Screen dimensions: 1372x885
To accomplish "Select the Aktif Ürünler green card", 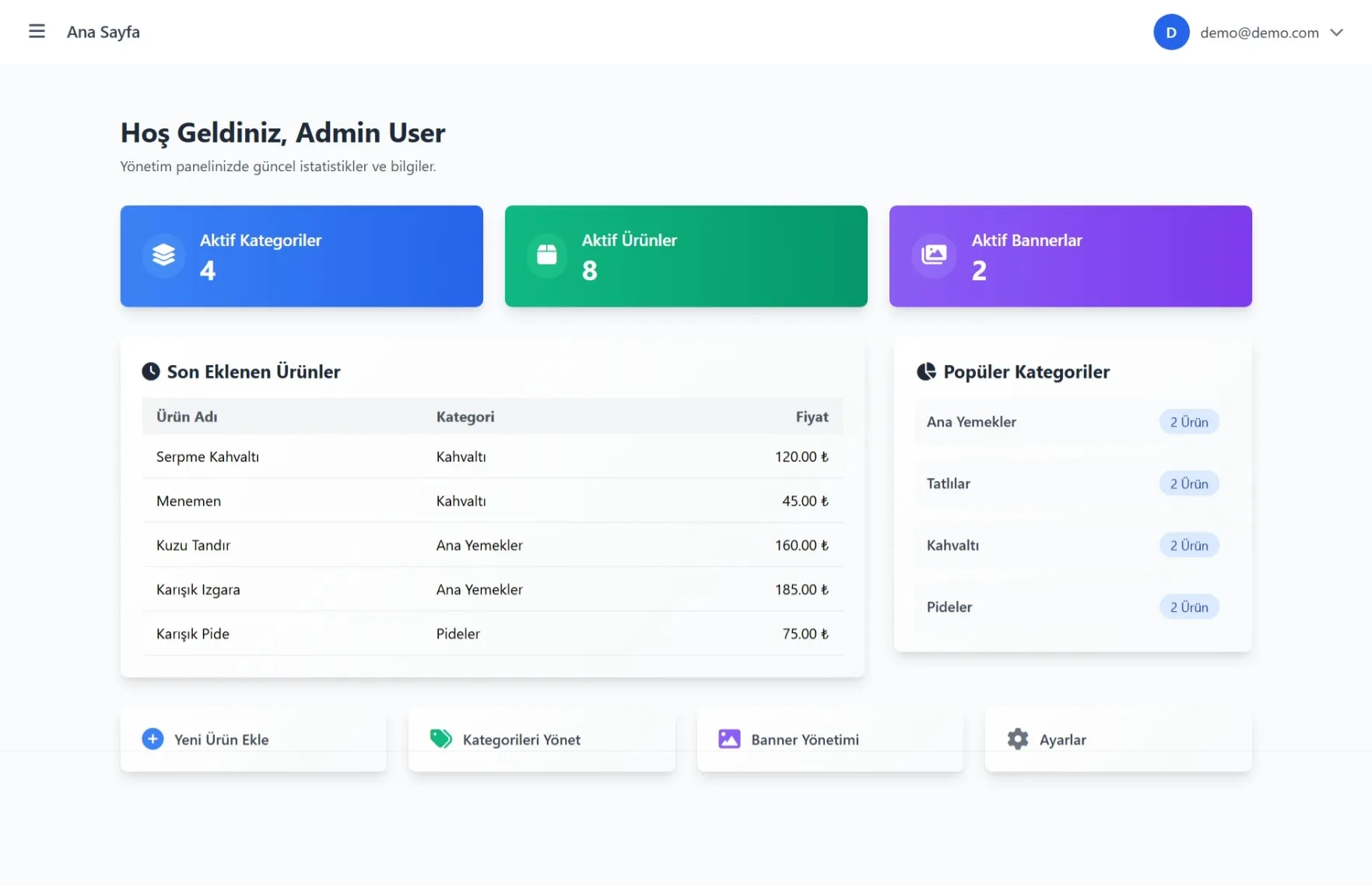I will (686, 256).
